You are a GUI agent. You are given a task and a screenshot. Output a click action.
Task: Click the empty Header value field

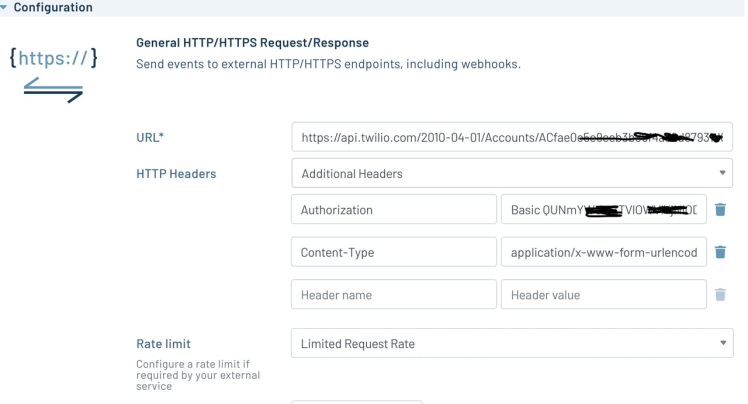(605, 294)
